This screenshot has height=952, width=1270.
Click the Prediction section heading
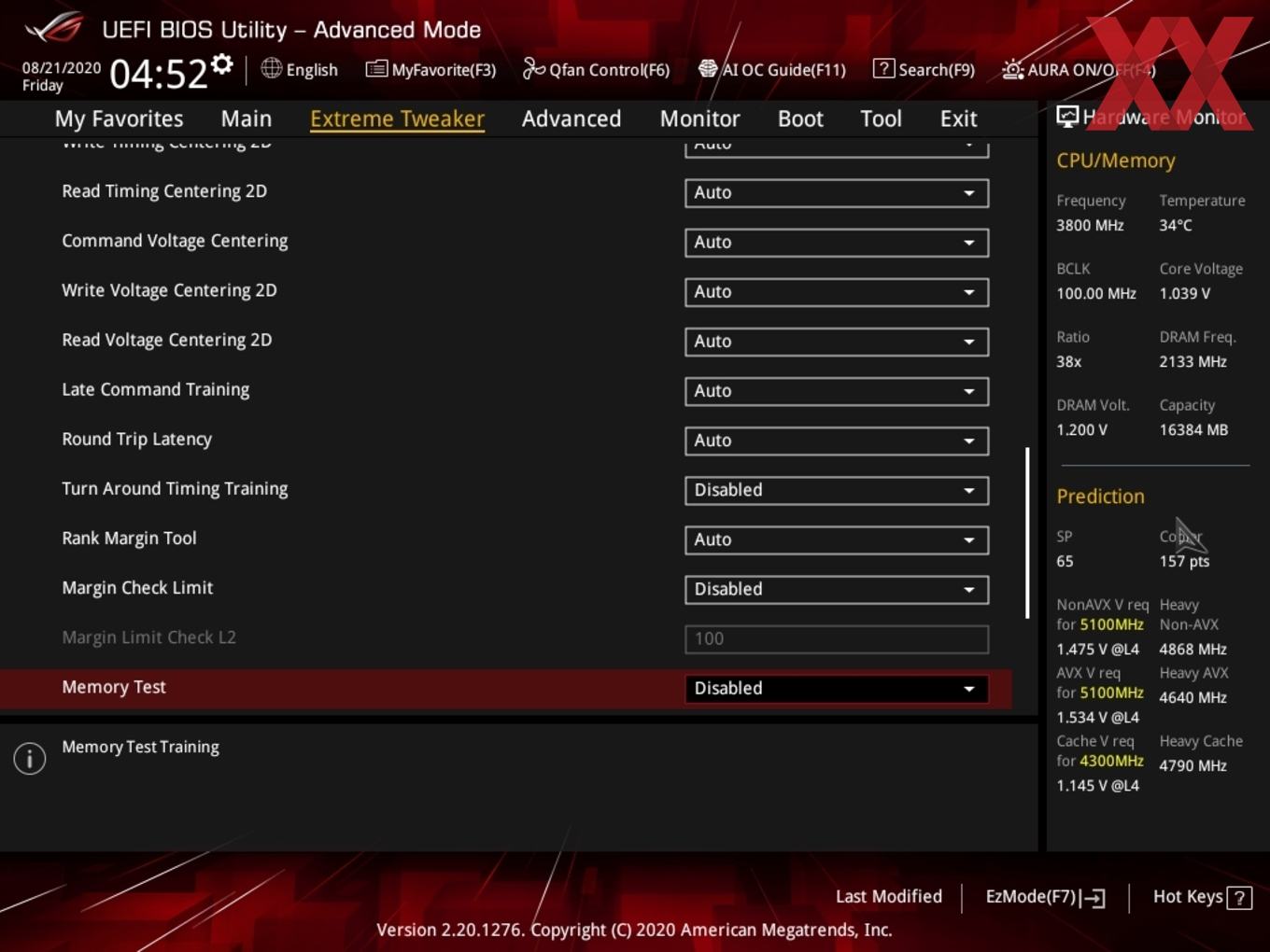[x=1100, y=497]
